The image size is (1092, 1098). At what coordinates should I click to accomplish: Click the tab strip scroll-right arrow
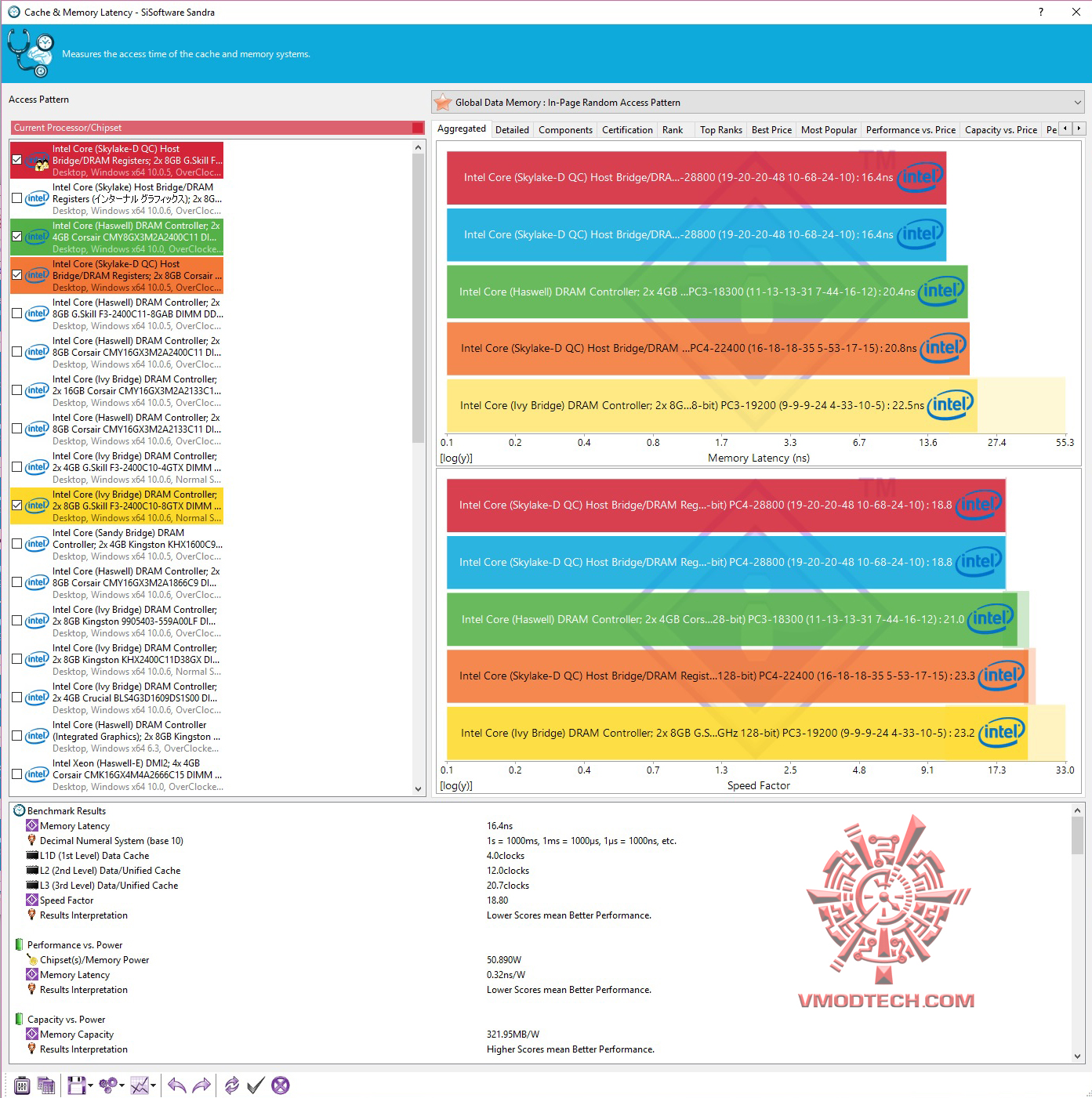pos(1079,129)
